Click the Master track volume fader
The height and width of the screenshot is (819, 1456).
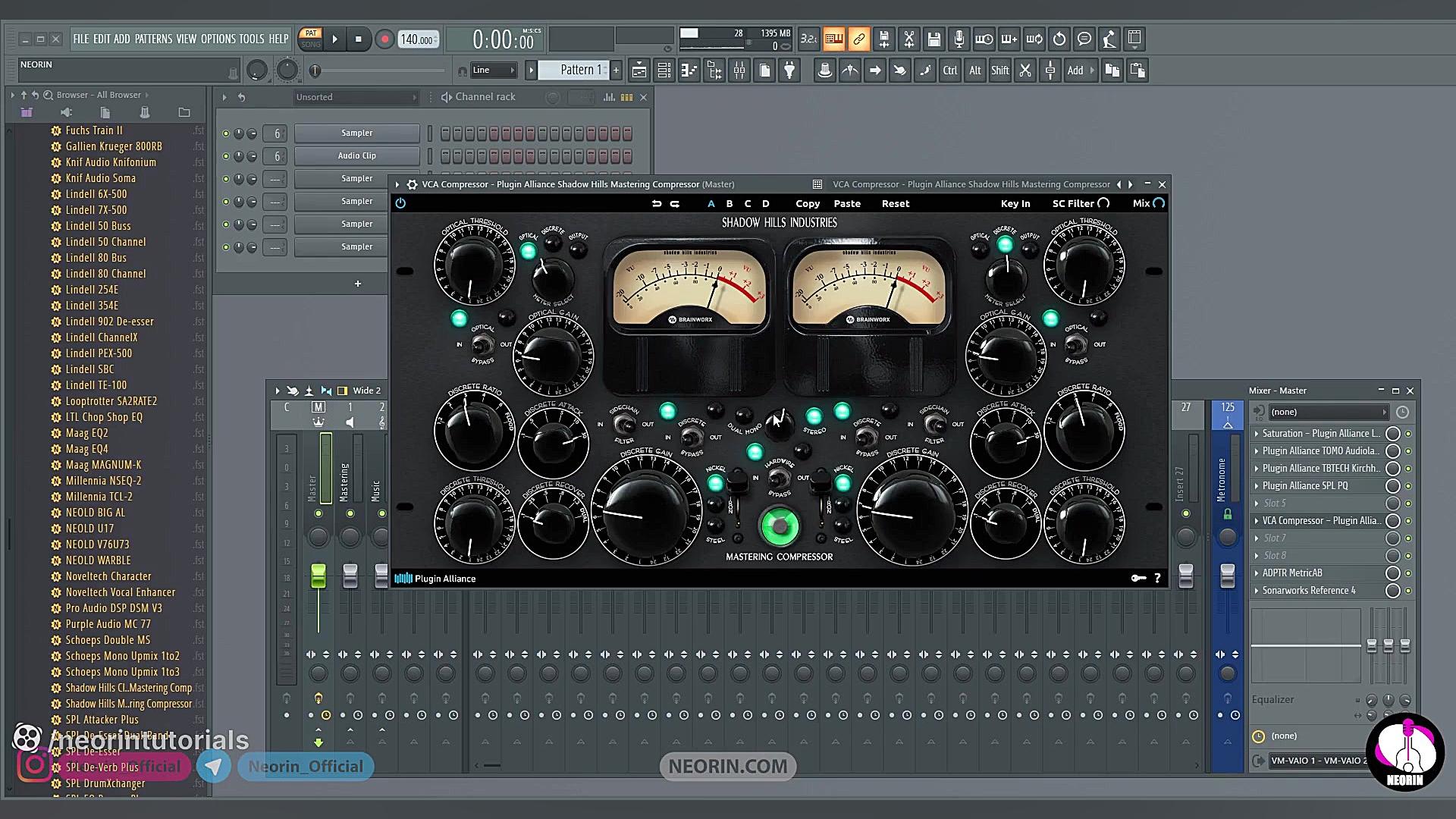tap(318, 576)
